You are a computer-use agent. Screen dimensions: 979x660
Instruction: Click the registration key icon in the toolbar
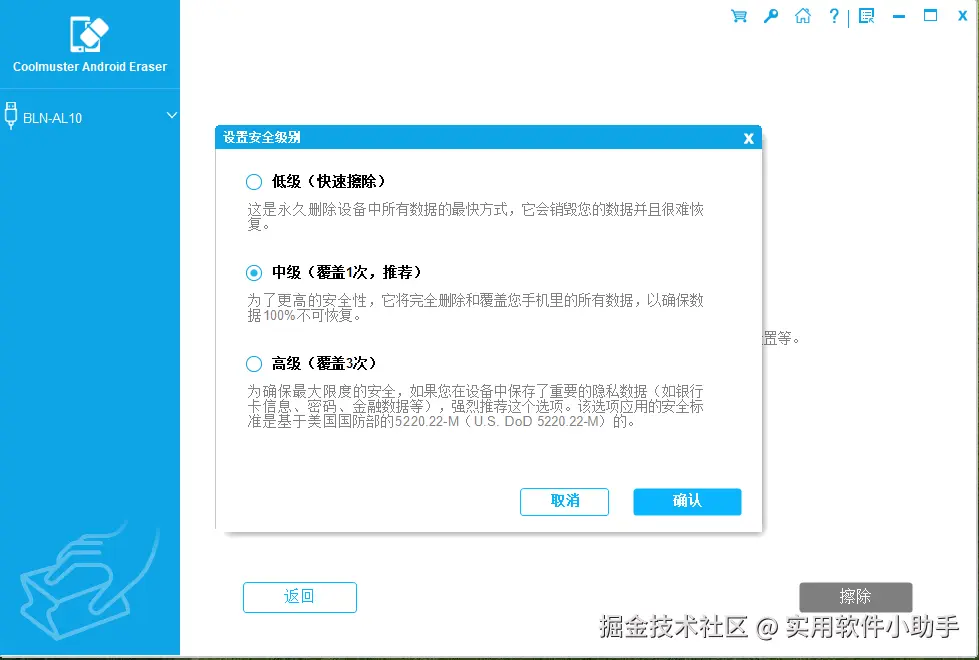[x=770, y=16]
